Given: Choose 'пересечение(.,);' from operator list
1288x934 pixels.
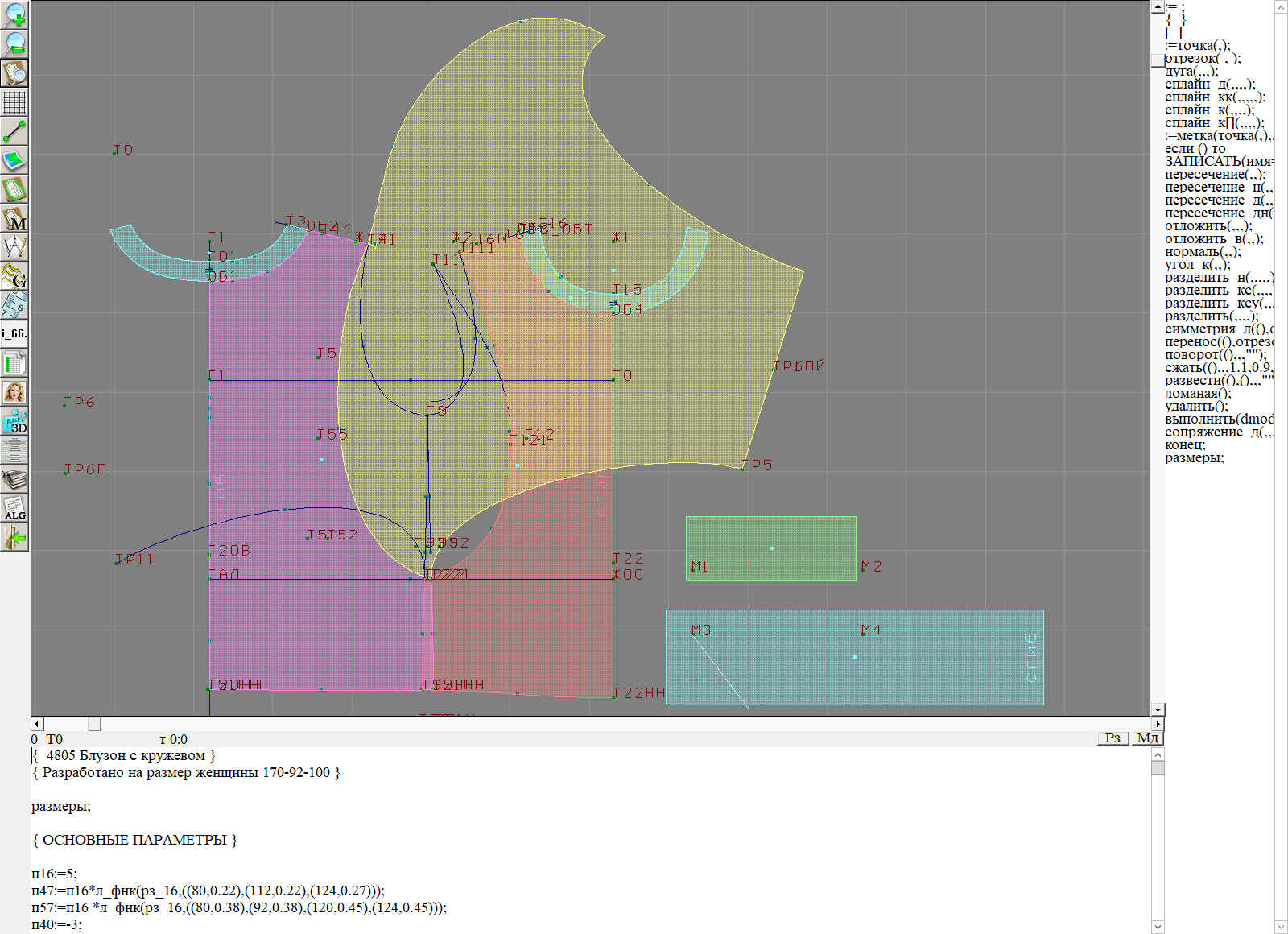Looking at the screenshot, I should (1214, 175).
